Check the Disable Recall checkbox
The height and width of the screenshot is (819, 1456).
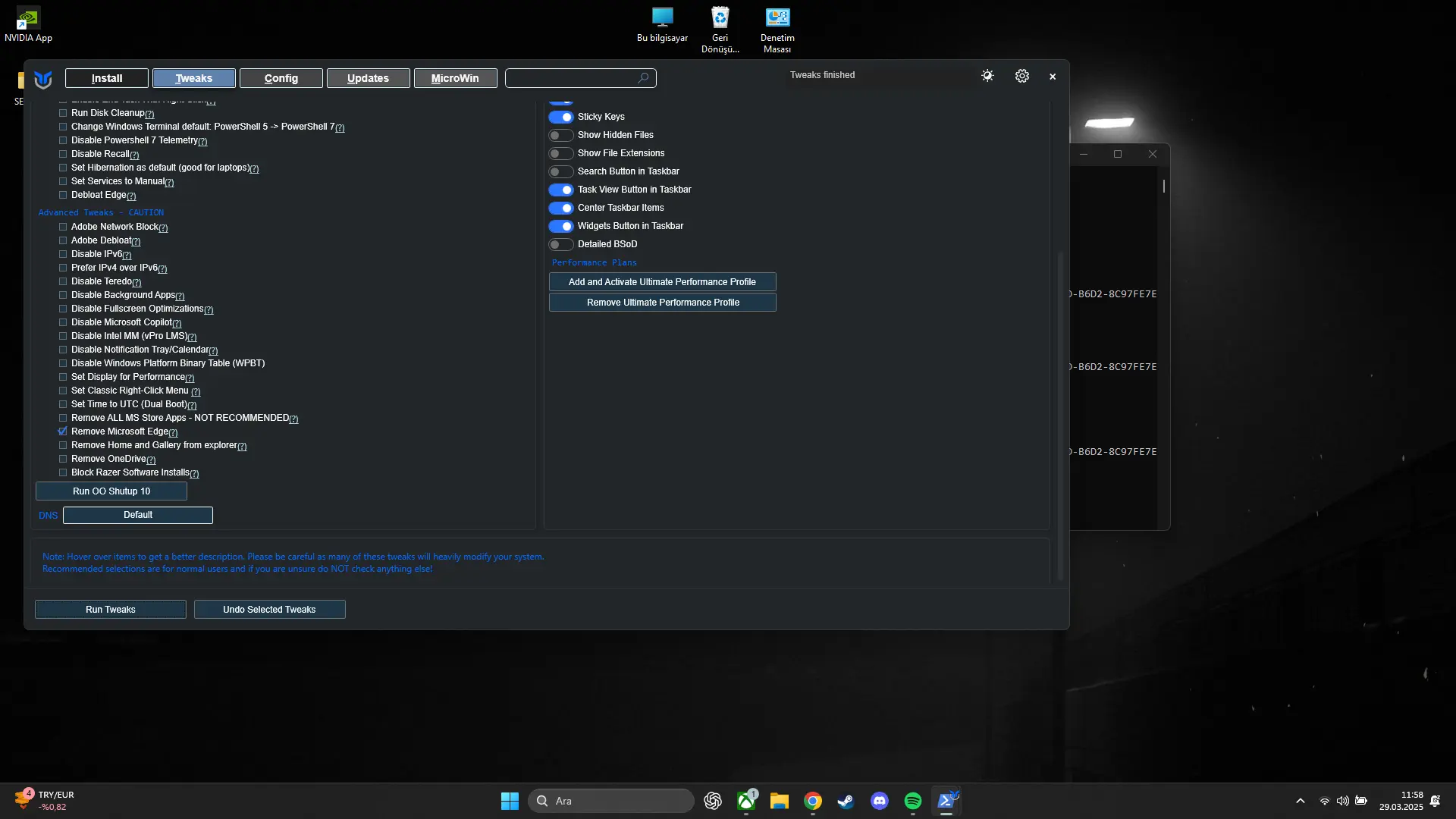coord(63,154)
